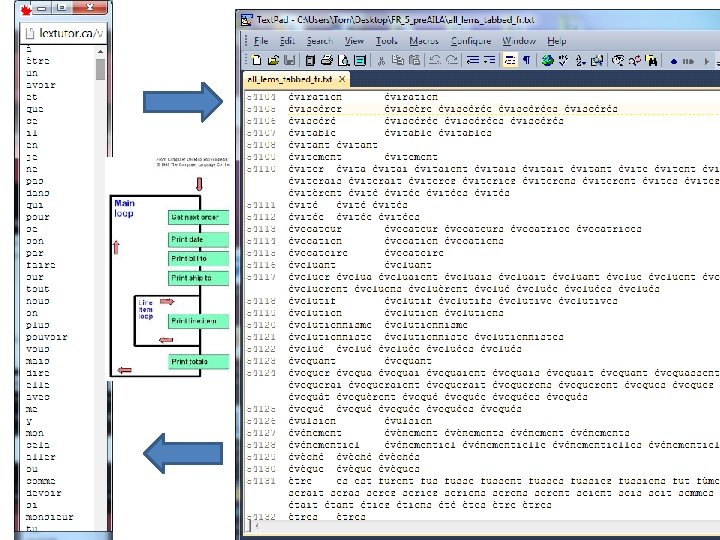Click the page icon beside the lextutor.ca address
Image resolution: width=720 pixels, height=540 pixels.
[30, 33]
